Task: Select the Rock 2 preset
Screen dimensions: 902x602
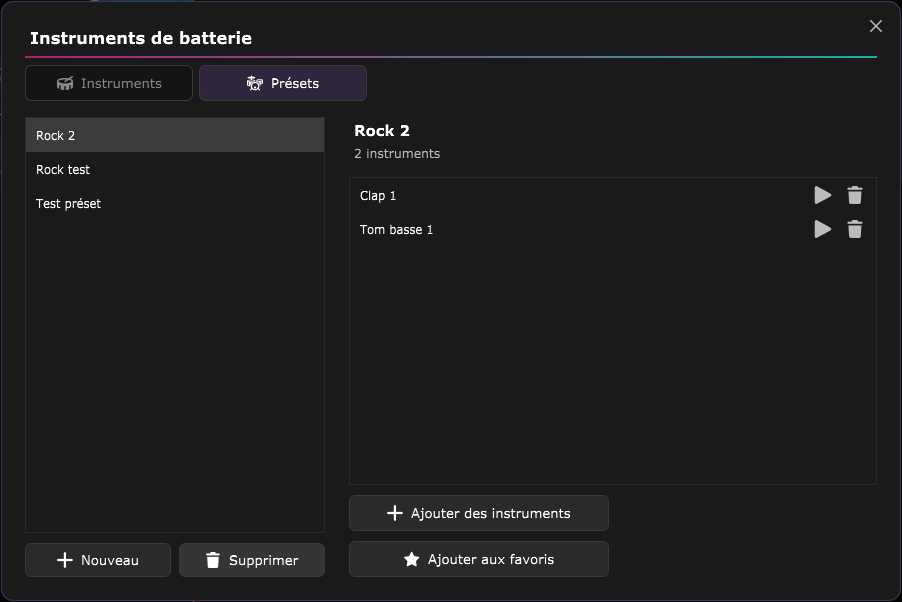Action: [175, 135]
